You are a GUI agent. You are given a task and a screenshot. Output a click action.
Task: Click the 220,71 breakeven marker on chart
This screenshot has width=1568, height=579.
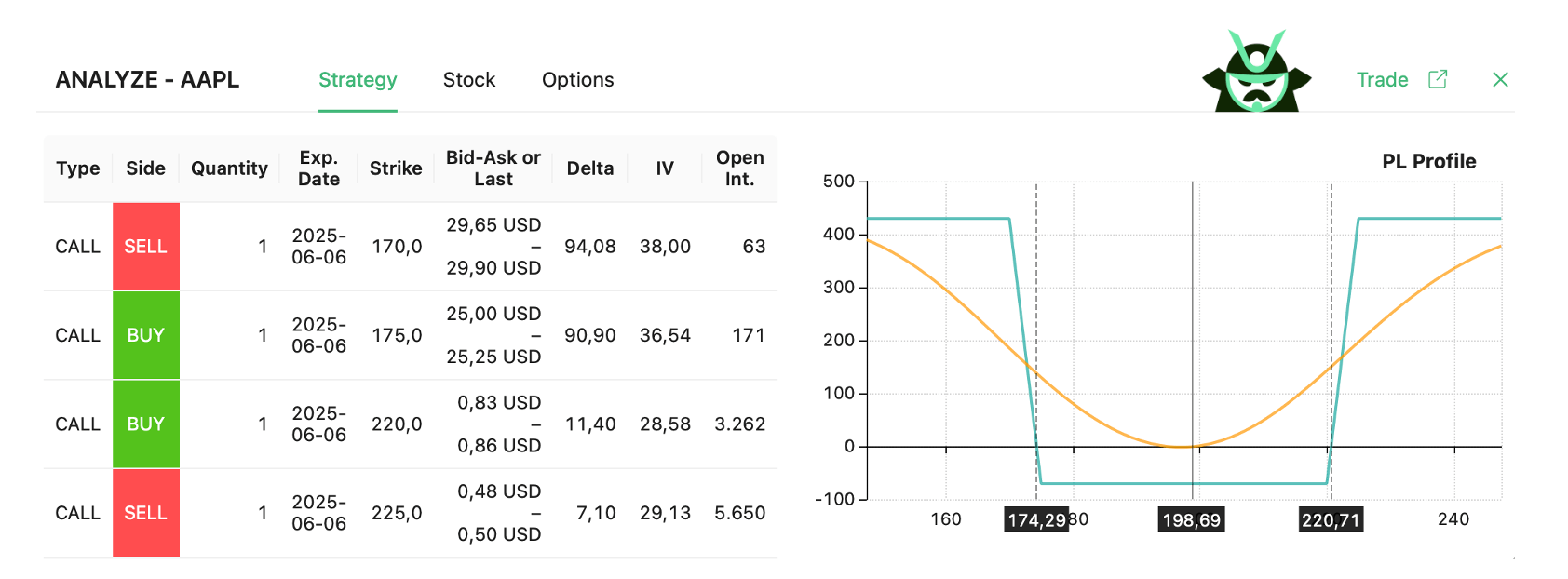(1331, 519)
